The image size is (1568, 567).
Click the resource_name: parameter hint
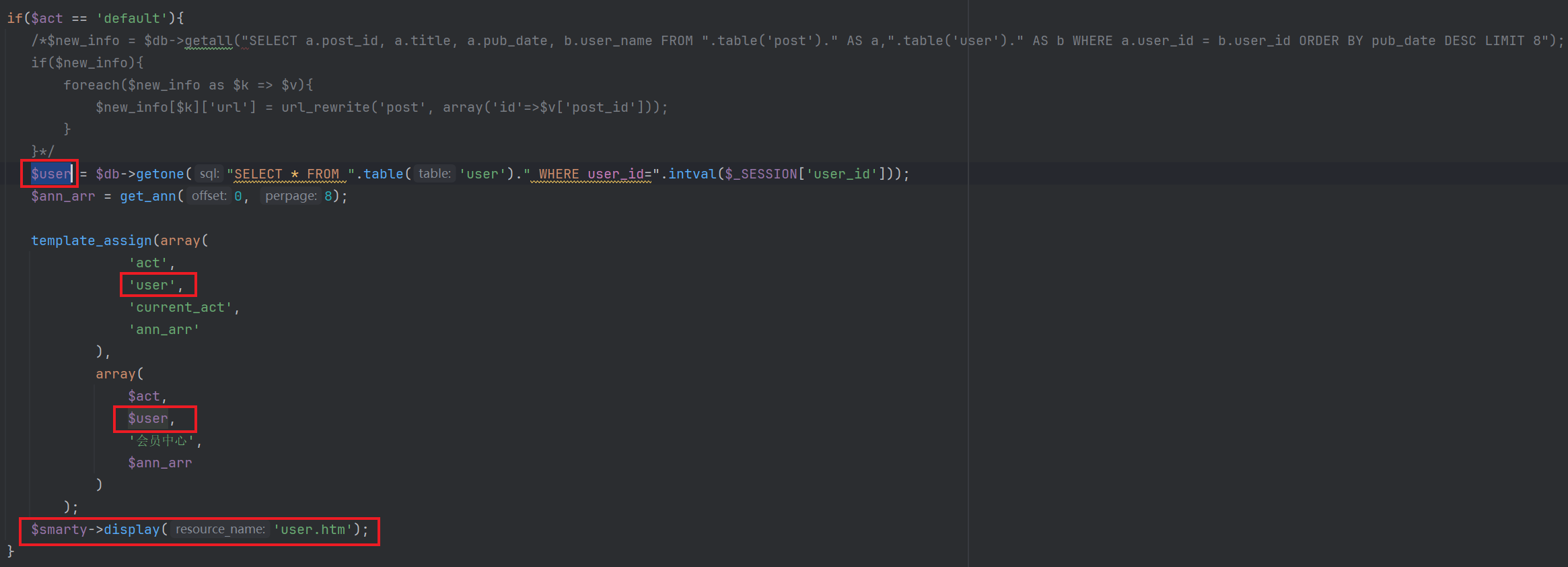(220, 529)
